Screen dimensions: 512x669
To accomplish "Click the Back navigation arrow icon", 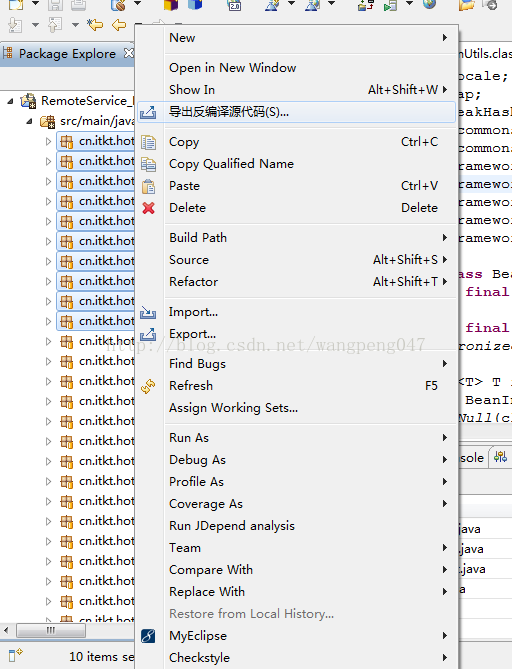I will pyautogui.click(x=119, y=25).
